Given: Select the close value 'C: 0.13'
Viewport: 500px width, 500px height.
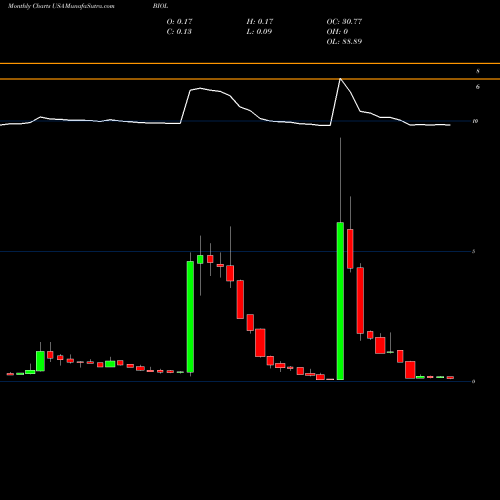Looking at the screenshot, I should [179, 31].
